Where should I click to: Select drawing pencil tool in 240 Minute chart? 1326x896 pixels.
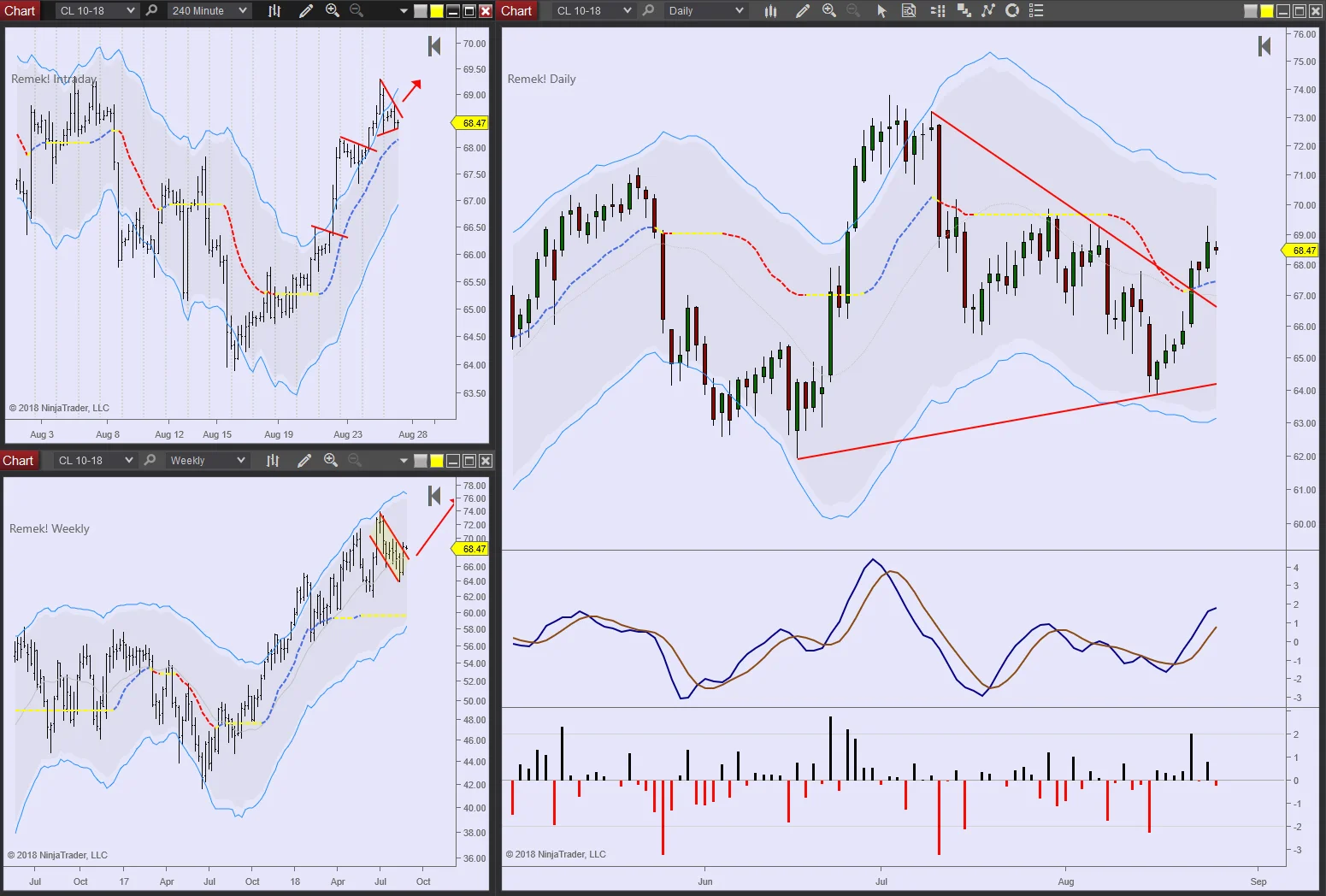click(305, 11)
